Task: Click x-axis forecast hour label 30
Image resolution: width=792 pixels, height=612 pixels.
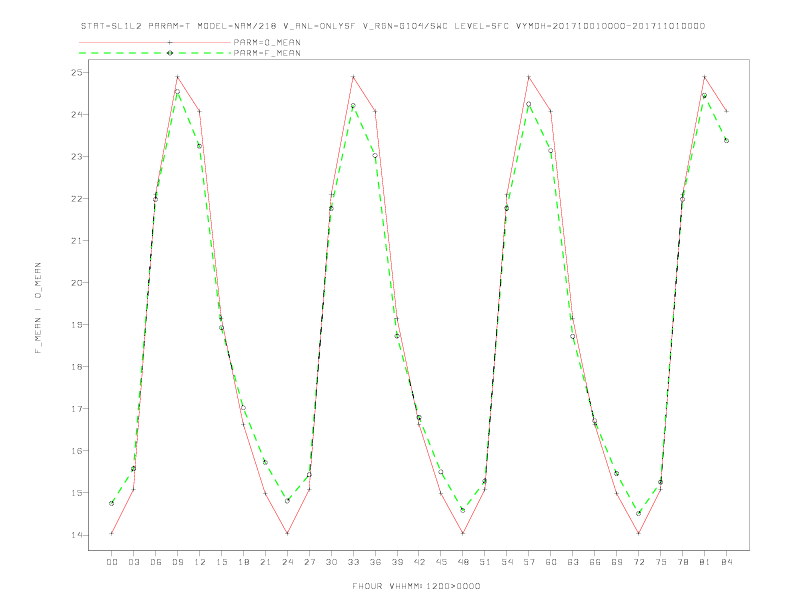Action: pos(331,562)
